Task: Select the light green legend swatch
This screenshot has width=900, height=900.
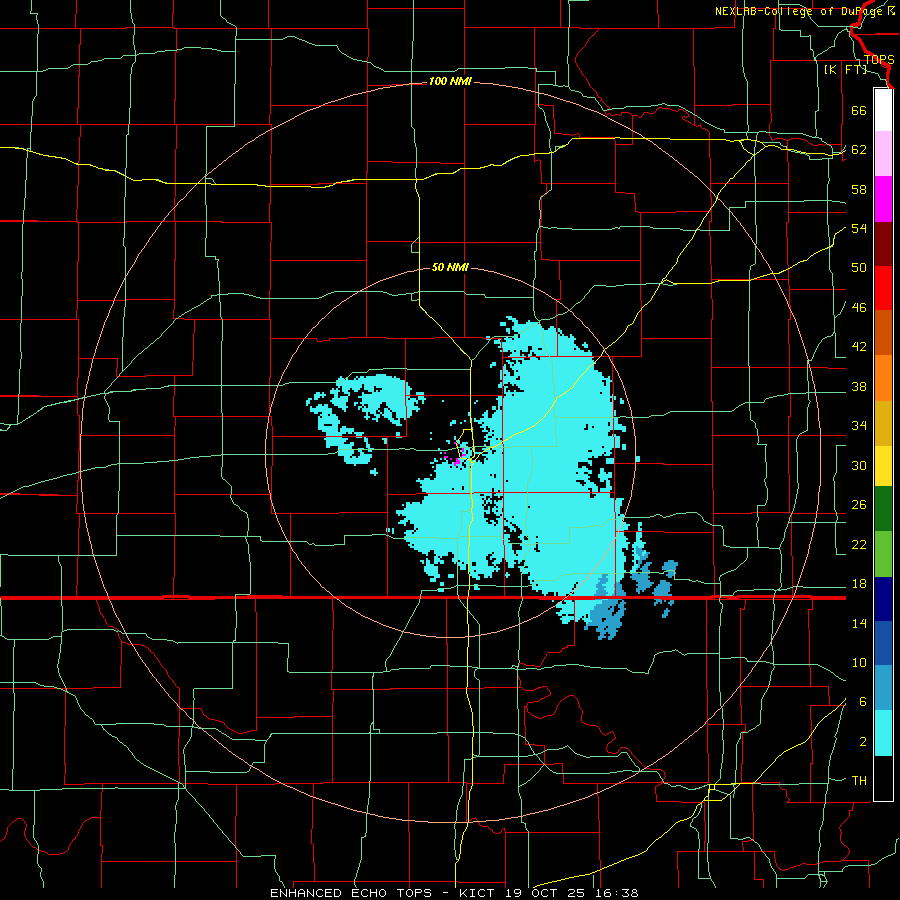Action: 883,554
